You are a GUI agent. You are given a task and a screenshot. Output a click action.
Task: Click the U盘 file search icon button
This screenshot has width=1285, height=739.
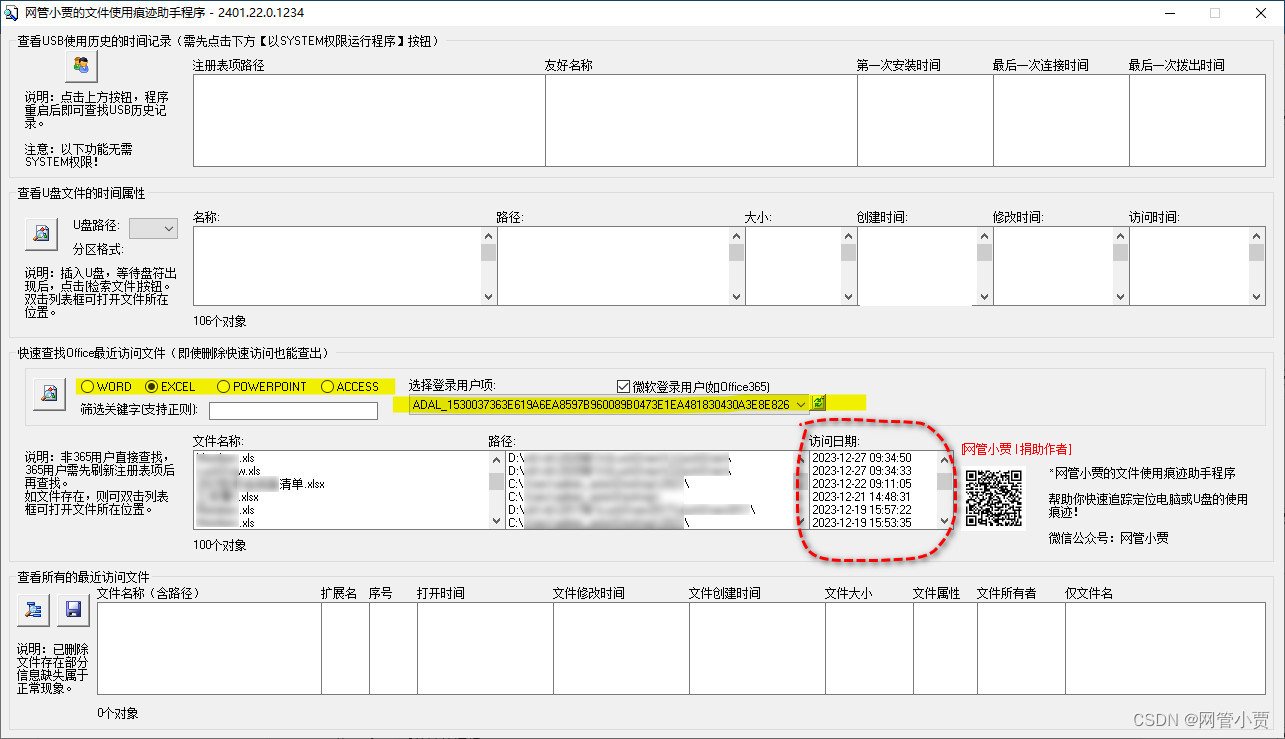click(x=41, y=234)
